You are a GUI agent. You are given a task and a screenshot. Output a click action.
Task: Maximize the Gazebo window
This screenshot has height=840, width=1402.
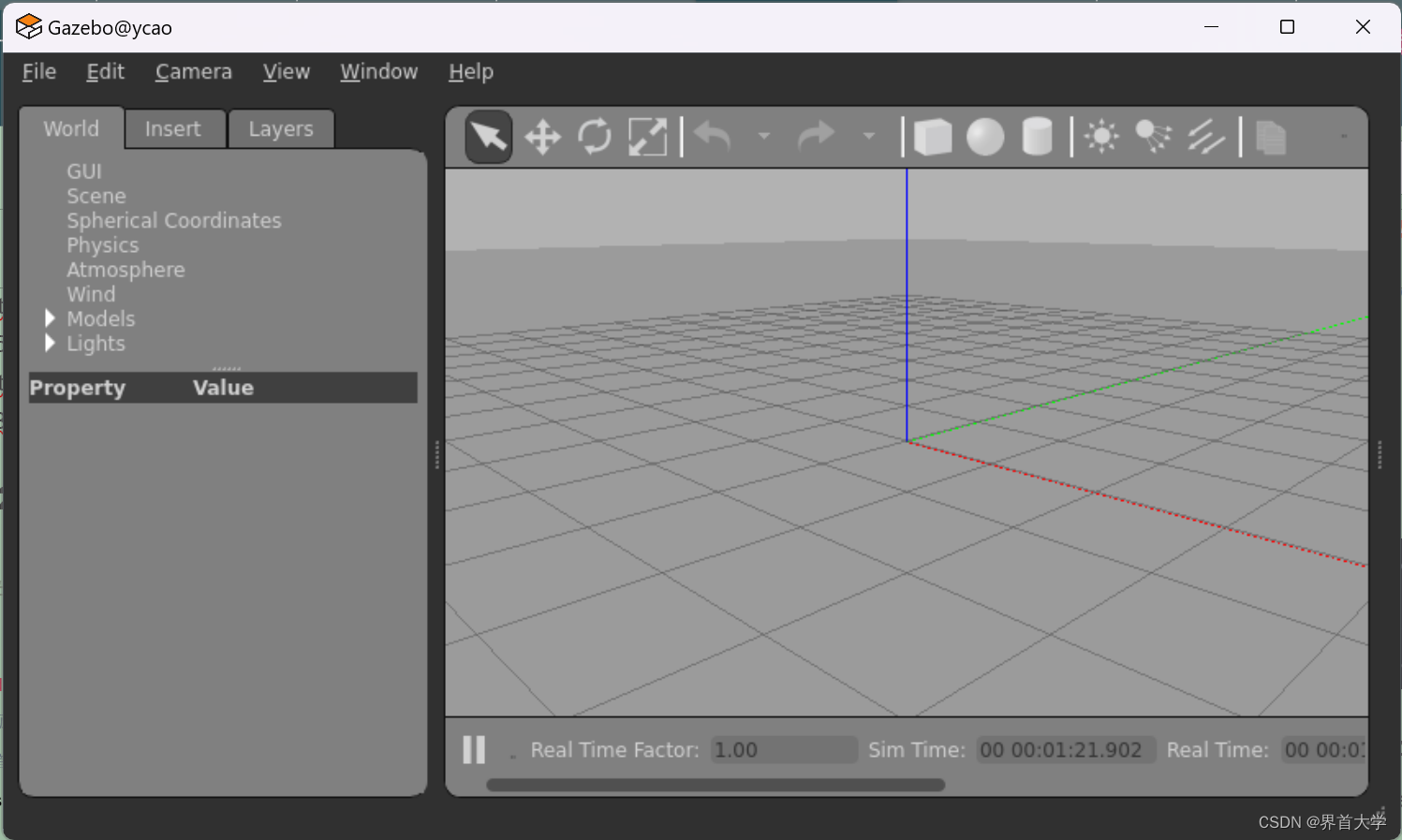coord(1287,26)
